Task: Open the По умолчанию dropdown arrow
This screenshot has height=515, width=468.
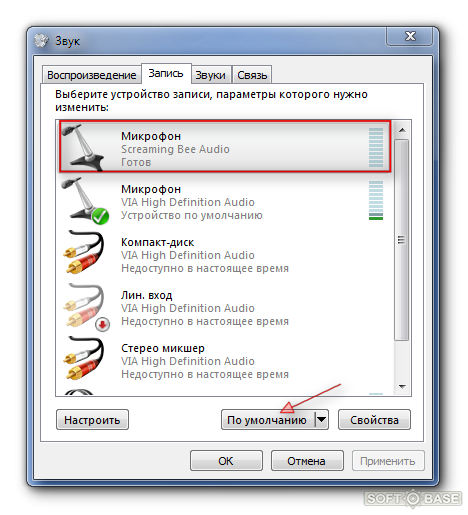Action: point(321,419)
